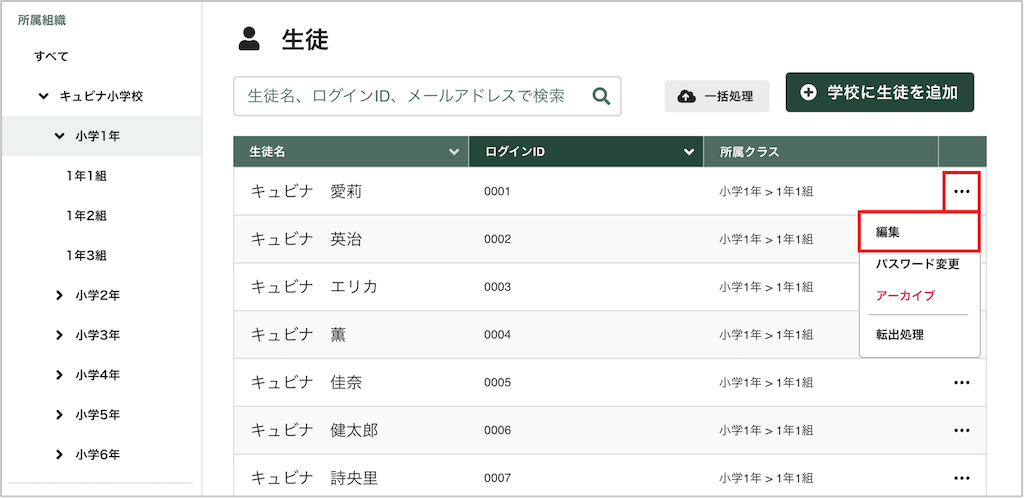Click the 所属組織 sidebar heading

[42, 20]
